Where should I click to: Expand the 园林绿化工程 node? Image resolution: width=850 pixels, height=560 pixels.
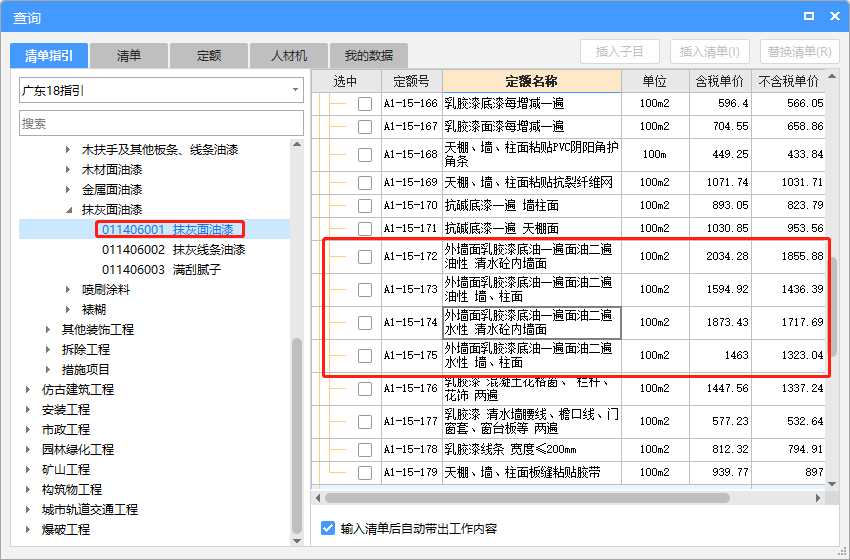pyautogui.click(x=28, y=449)
